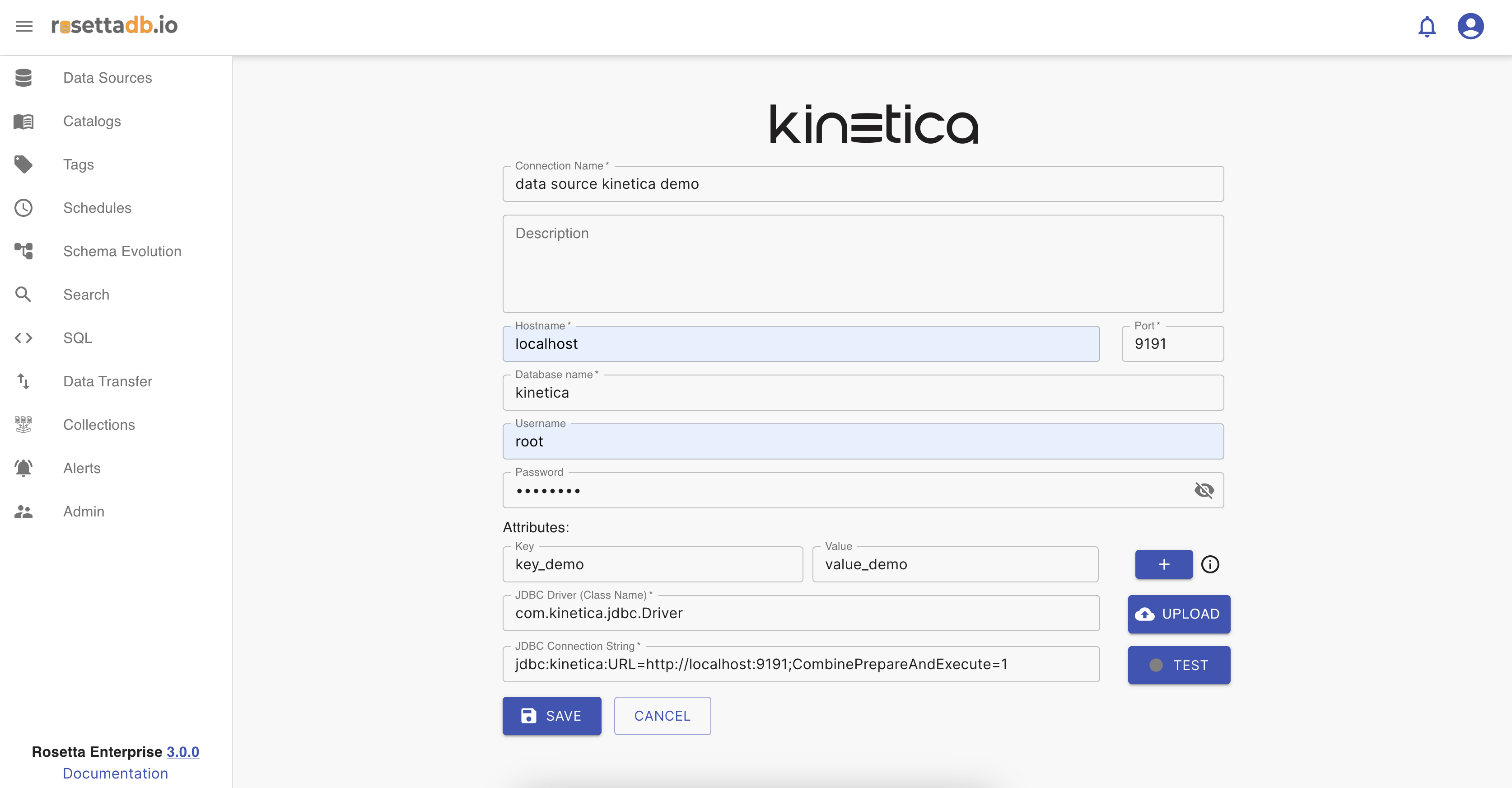Click the Data Transfer arrows icon

pos(23,382)
